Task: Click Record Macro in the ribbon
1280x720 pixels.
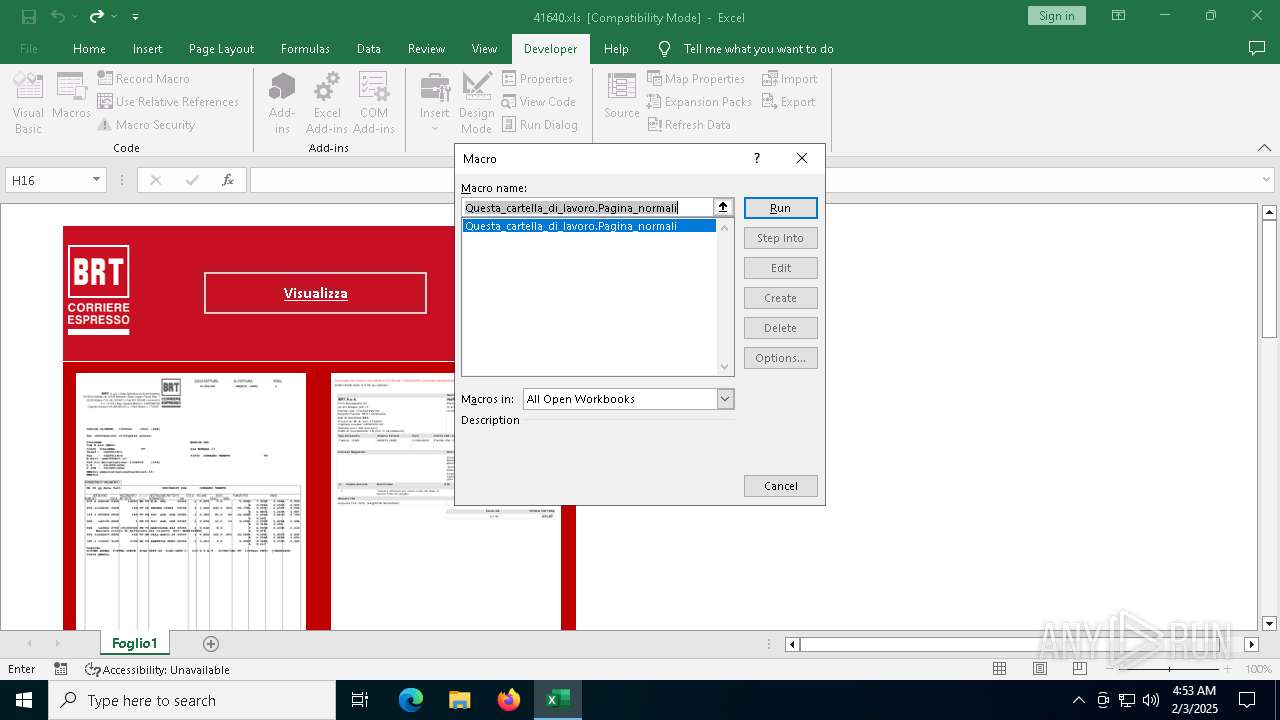Action: point(143,79)
